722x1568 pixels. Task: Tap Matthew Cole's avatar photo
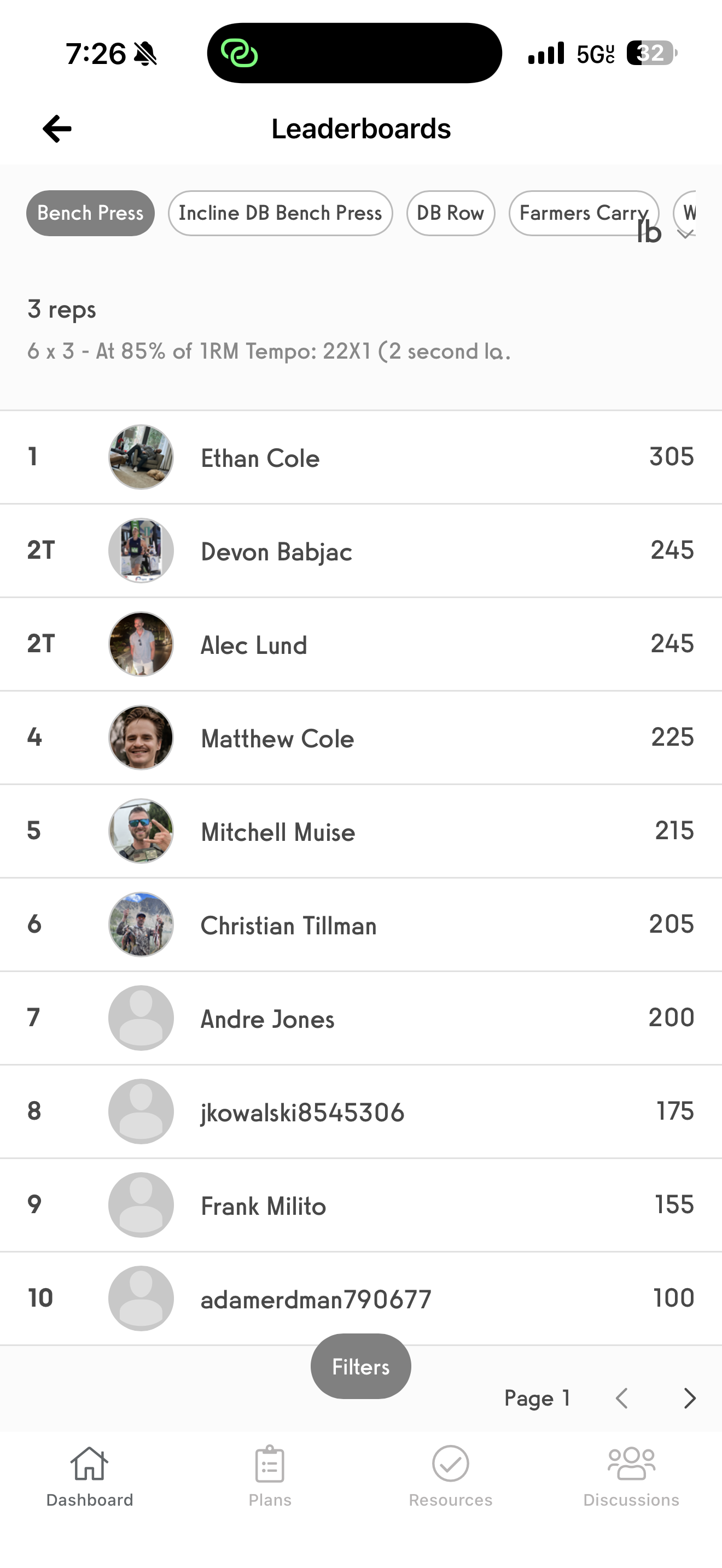tap(141, 738)
